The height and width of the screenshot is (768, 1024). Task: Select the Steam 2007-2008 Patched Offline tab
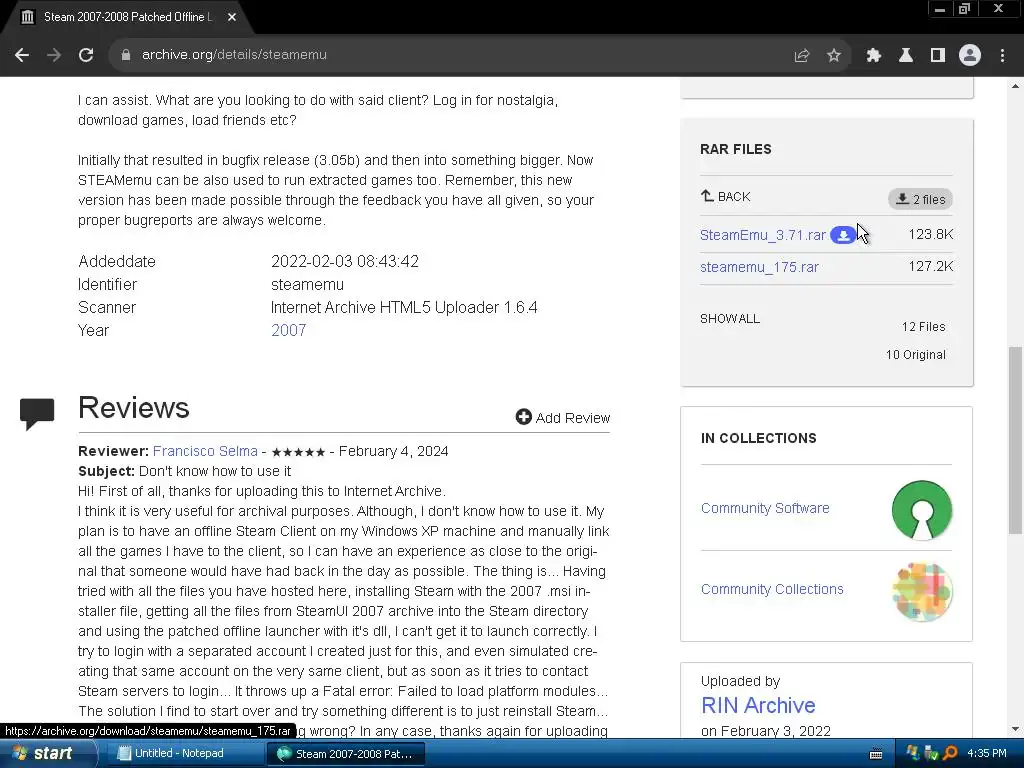click(x=127, y=18)
